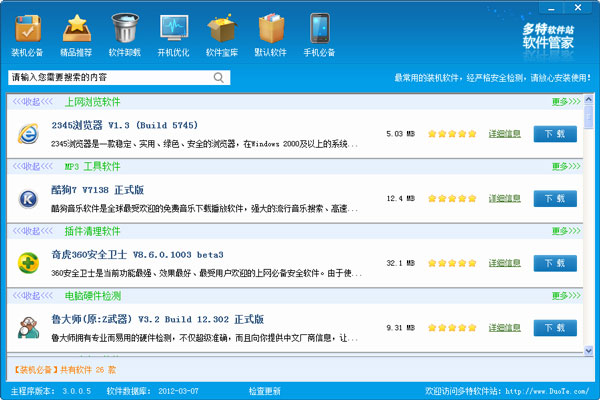Click the 12.4 MB size text
Viewport: 600px width, 400px height.
tap(401, 198)
